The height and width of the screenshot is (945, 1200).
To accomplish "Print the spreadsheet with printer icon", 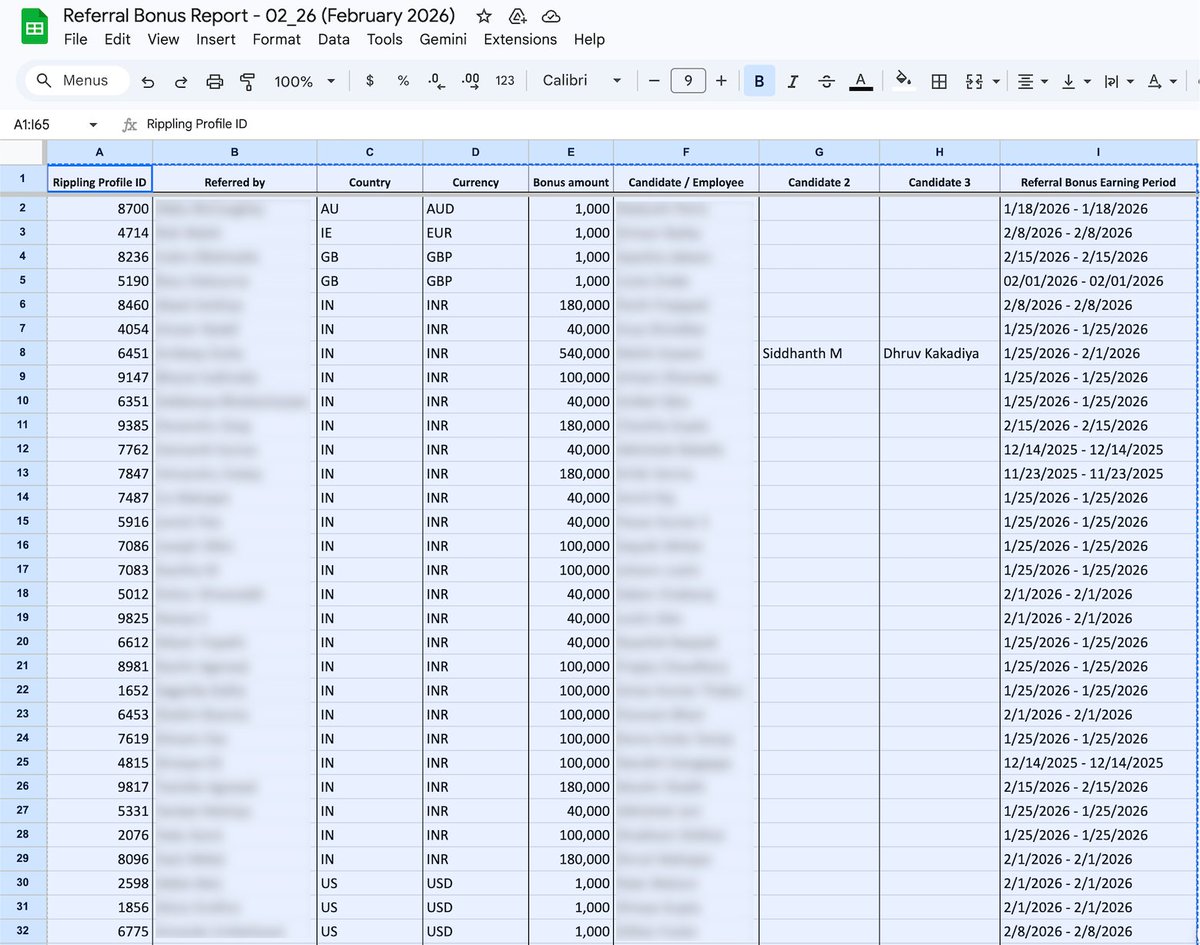I will click(214, 81).
